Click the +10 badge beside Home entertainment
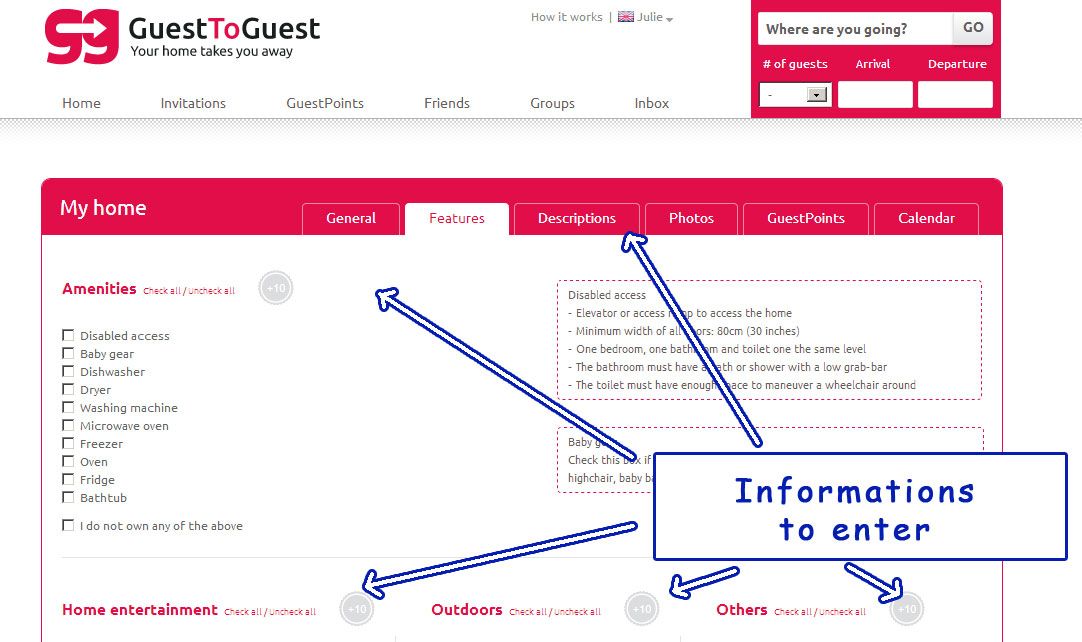 tap(357, 609)
